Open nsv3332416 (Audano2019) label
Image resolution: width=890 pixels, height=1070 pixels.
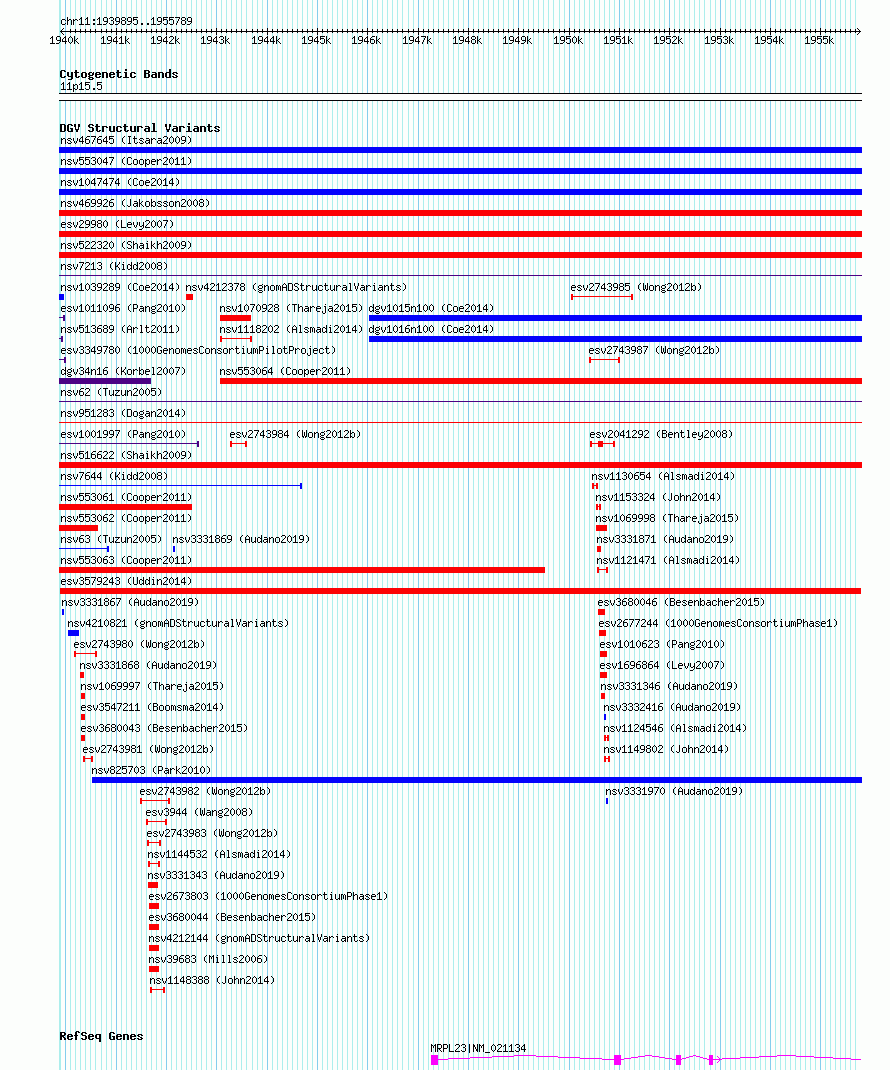672,708
